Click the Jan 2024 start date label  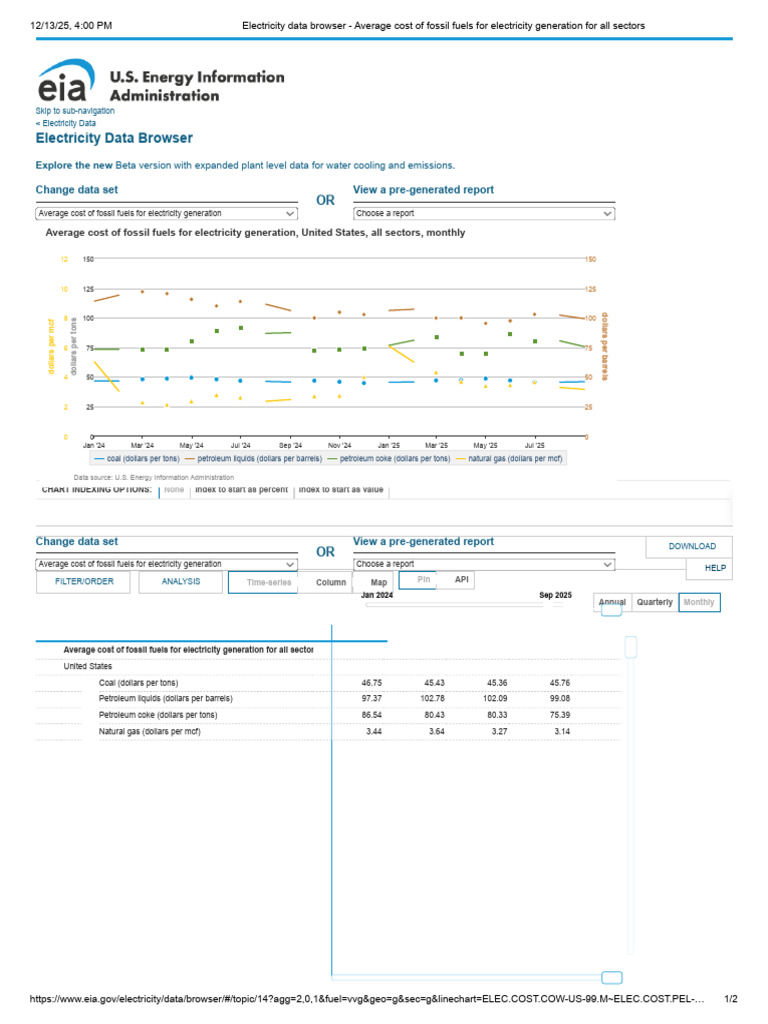(x=377, y=596)
